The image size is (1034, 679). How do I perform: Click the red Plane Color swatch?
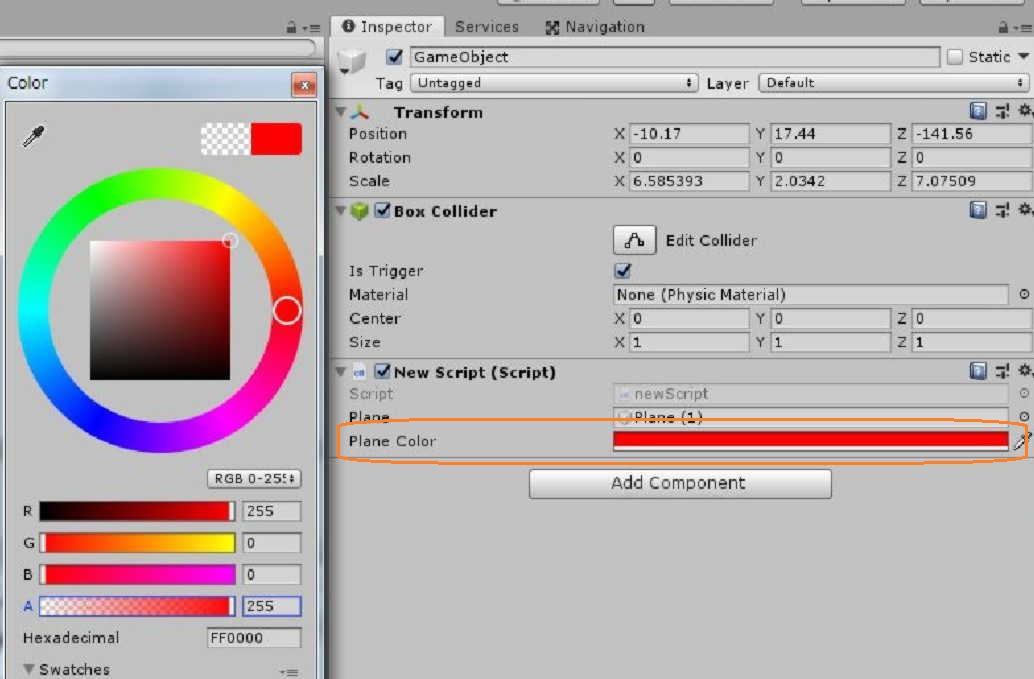coord(810,440)
